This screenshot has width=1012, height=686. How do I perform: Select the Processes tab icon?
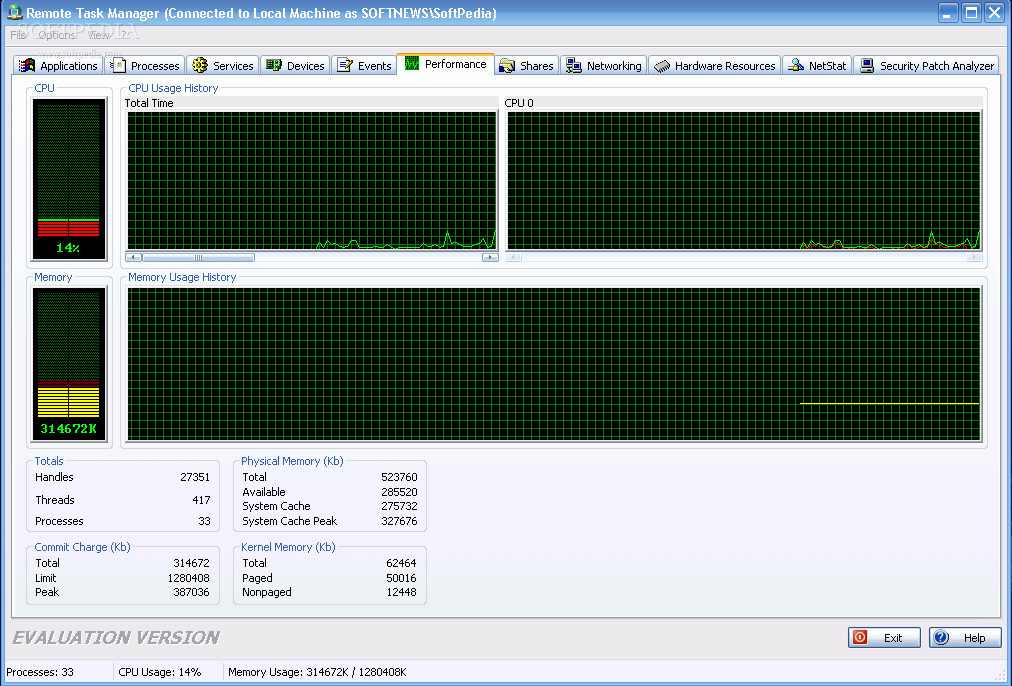pyautogui.click(x=118, y=65)
